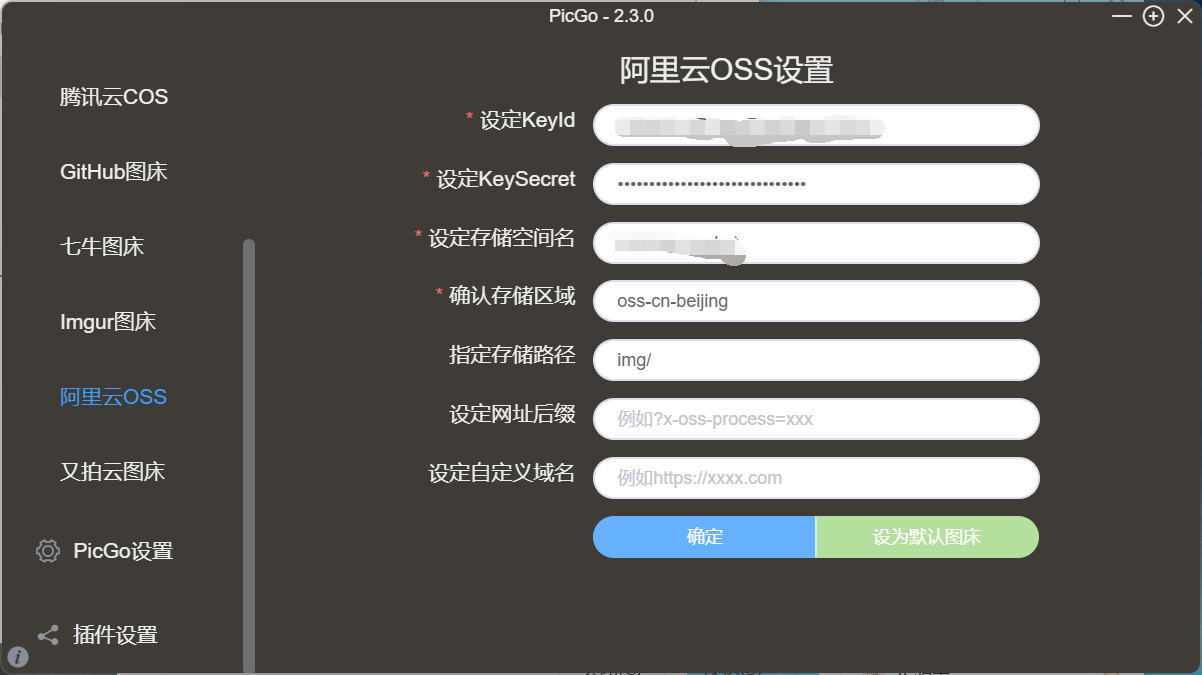This screenshot has width=1202, height=675.
Task: Close the PicGo window
Action: pos(1185,16)
